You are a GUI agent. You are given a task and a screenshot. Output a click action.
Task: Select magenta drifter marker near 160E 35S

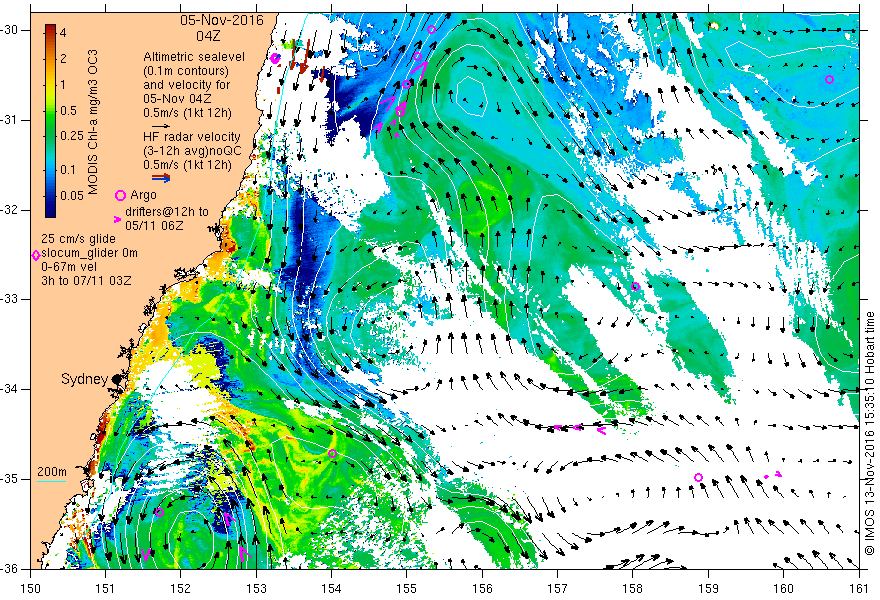(x=778, y=474)
